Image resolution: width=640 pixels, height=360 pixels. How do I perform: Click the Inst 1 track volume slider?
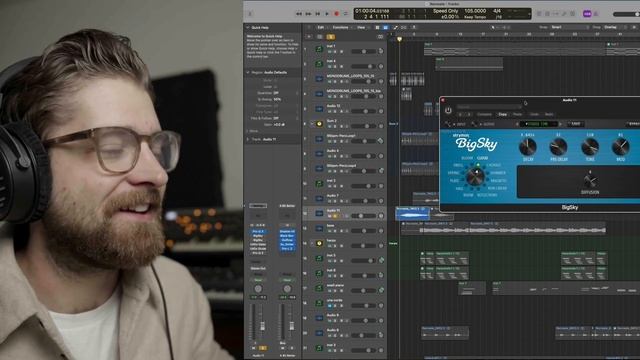[363, 51]
